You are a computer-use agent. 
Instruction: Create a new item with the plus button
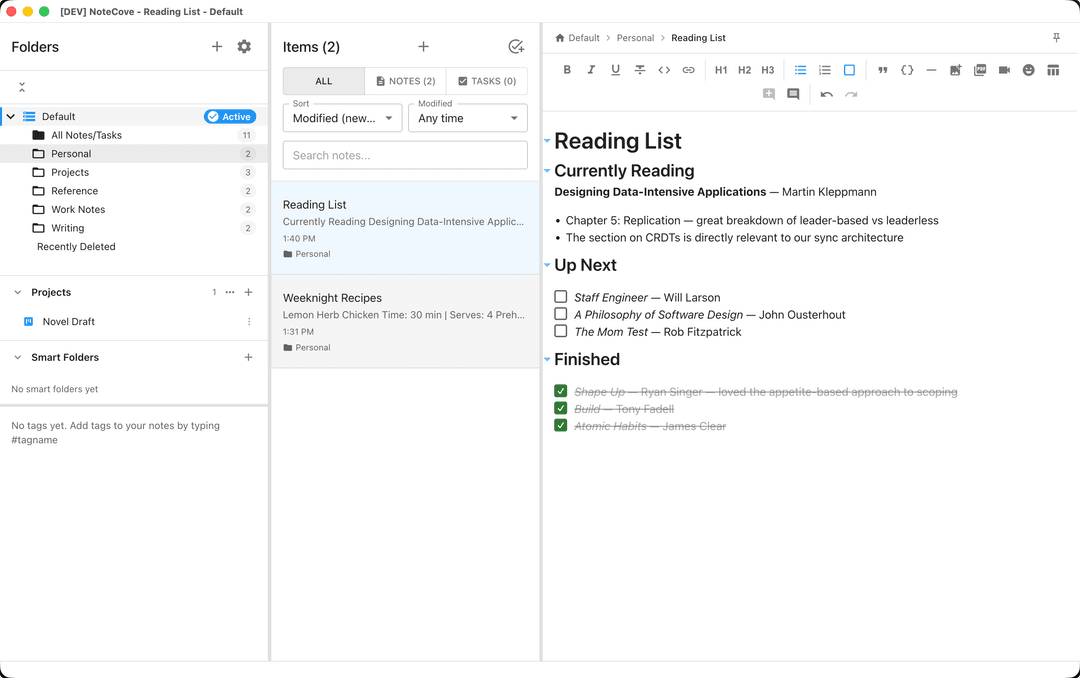(x=423, y=46)
